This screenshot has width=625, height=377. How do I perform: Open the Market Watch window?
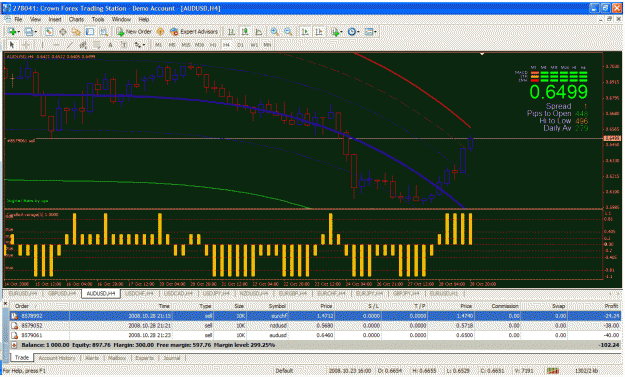click(49, 32)
